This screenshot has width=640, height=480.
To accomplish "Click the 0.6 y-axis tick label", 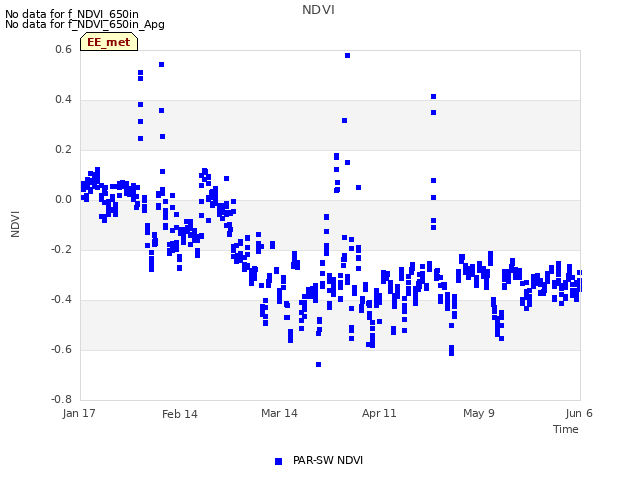I will point(63,49).
